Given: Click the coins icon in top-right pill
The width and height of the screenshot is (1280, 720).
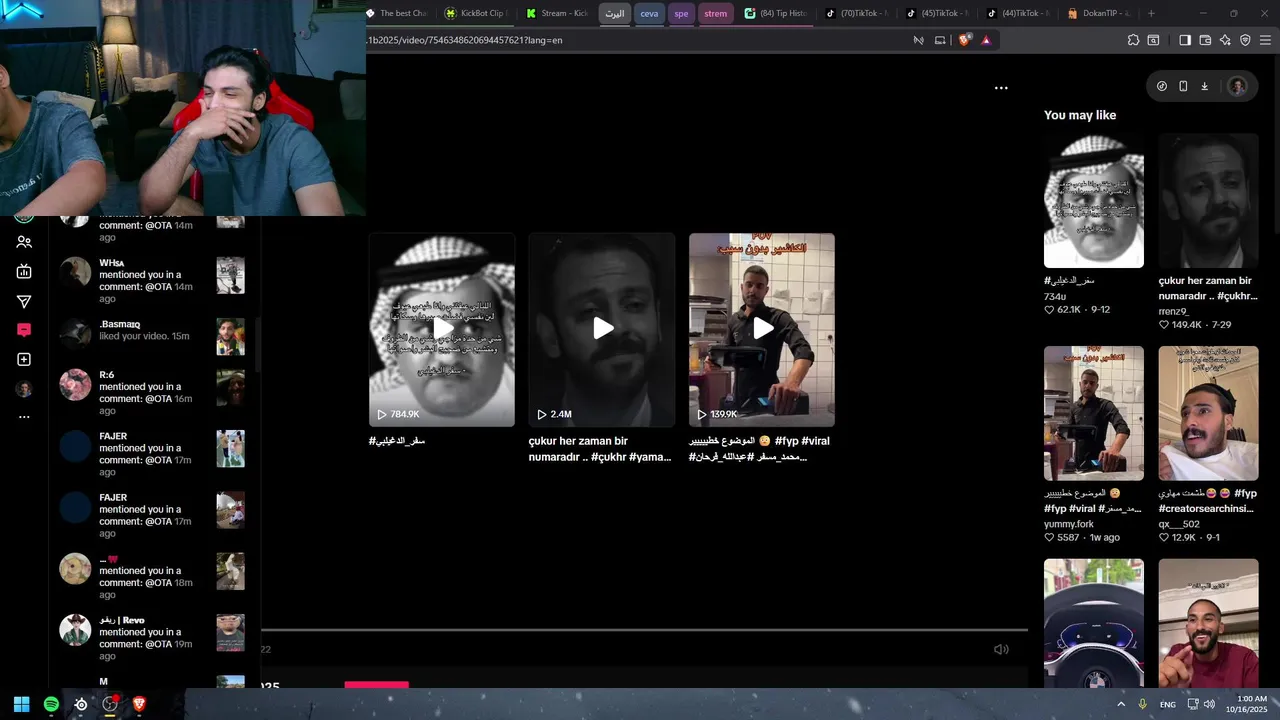Looking at the screenshot, I should [x=1161, y=86].
